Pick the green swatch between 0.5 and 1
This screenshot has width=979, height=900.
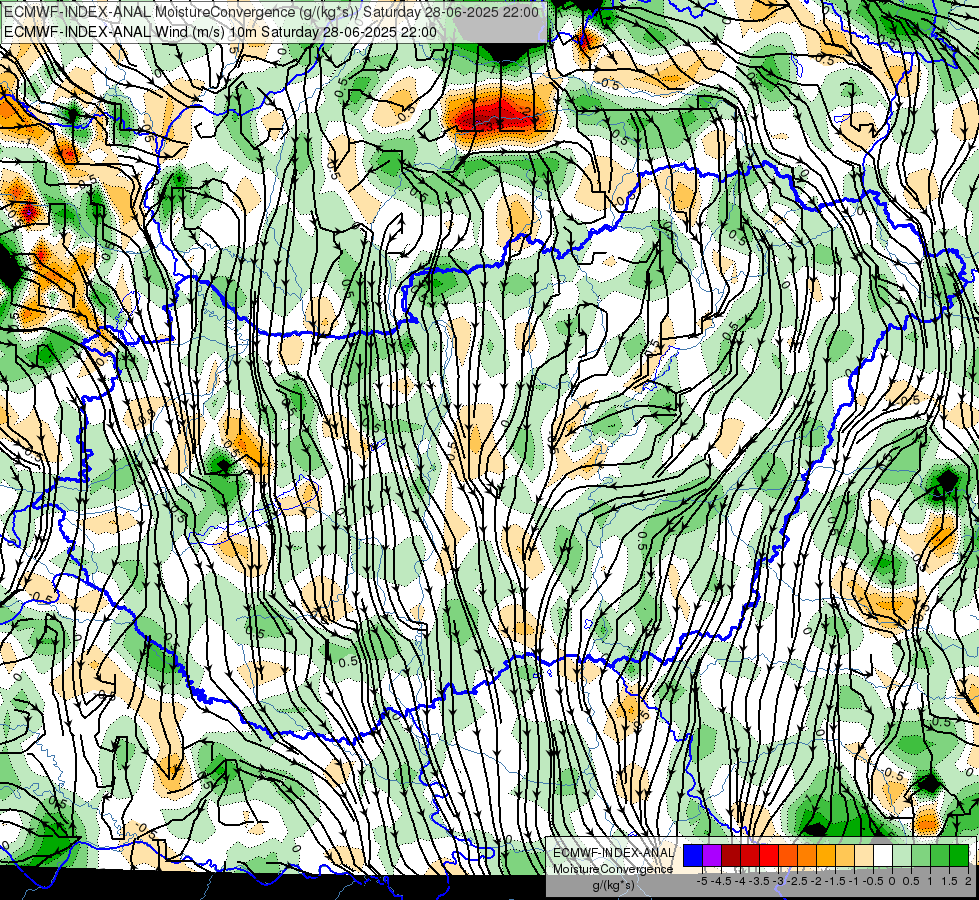click(x=921, y=855)
